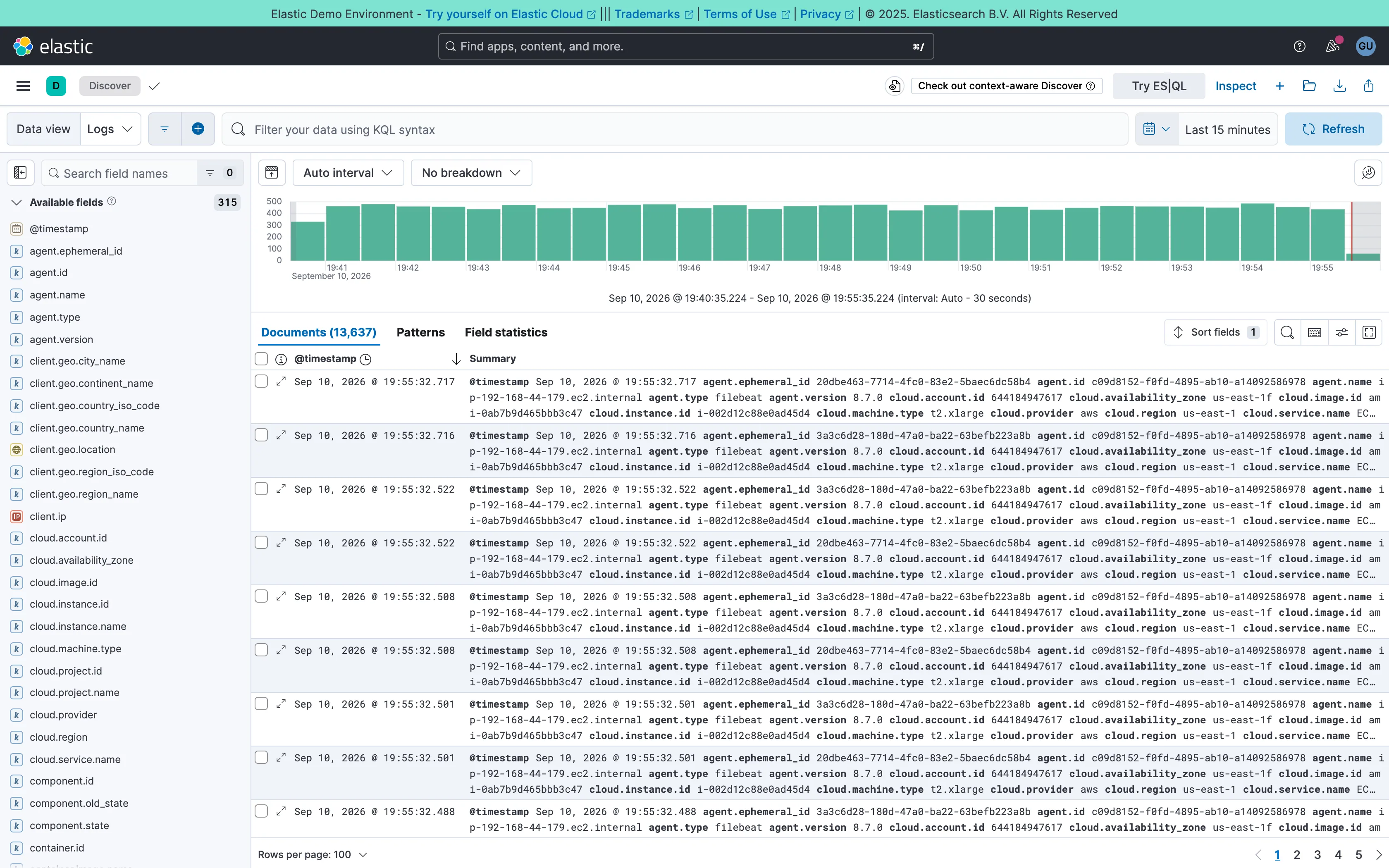Click the histogram bar at 19:45
The height and width of the screenshot is (868, 1389).
[x=624, y=232]
